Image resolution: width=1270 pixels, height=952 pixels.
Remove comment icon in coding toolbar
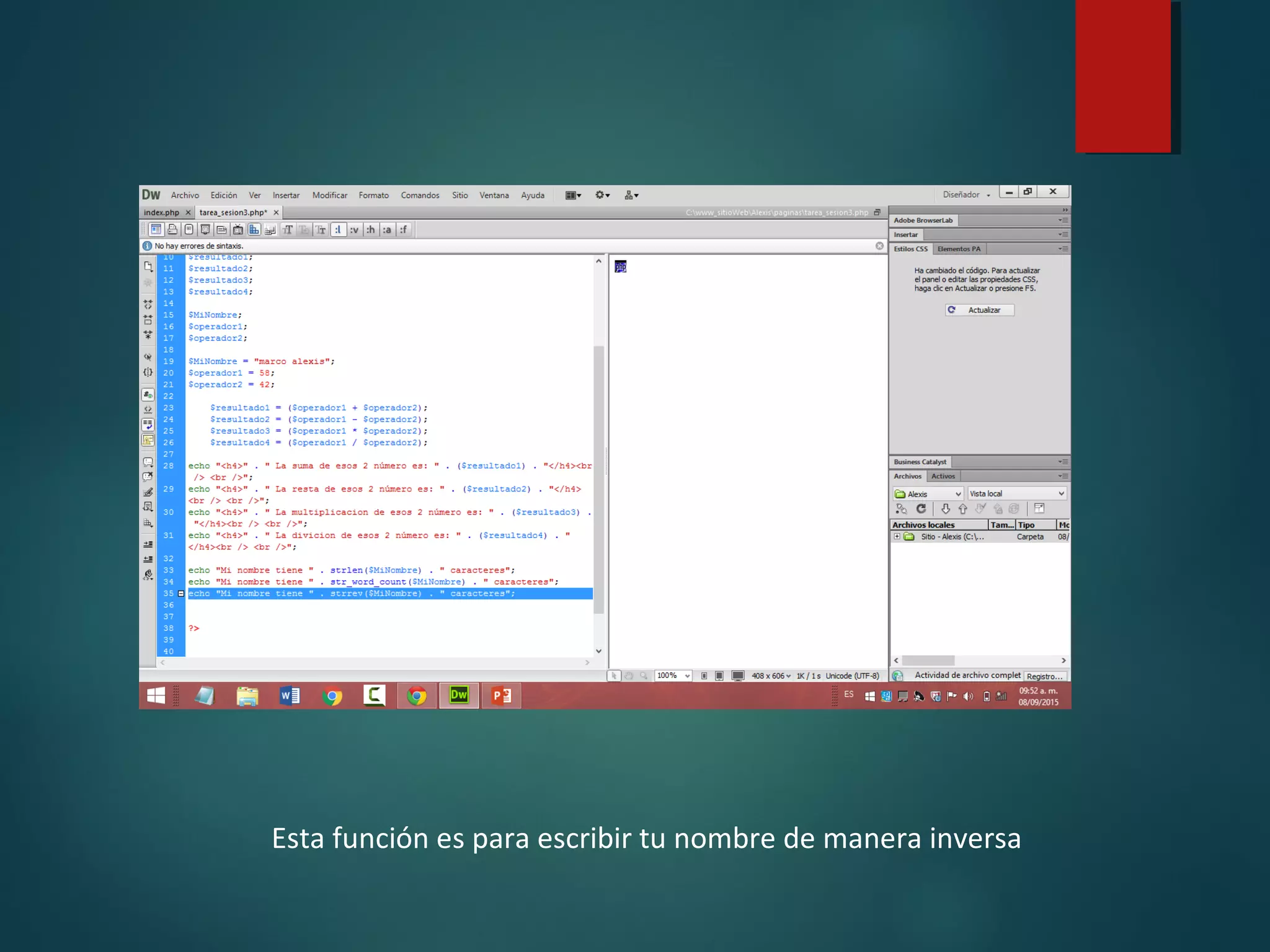[x=148, y=477]
